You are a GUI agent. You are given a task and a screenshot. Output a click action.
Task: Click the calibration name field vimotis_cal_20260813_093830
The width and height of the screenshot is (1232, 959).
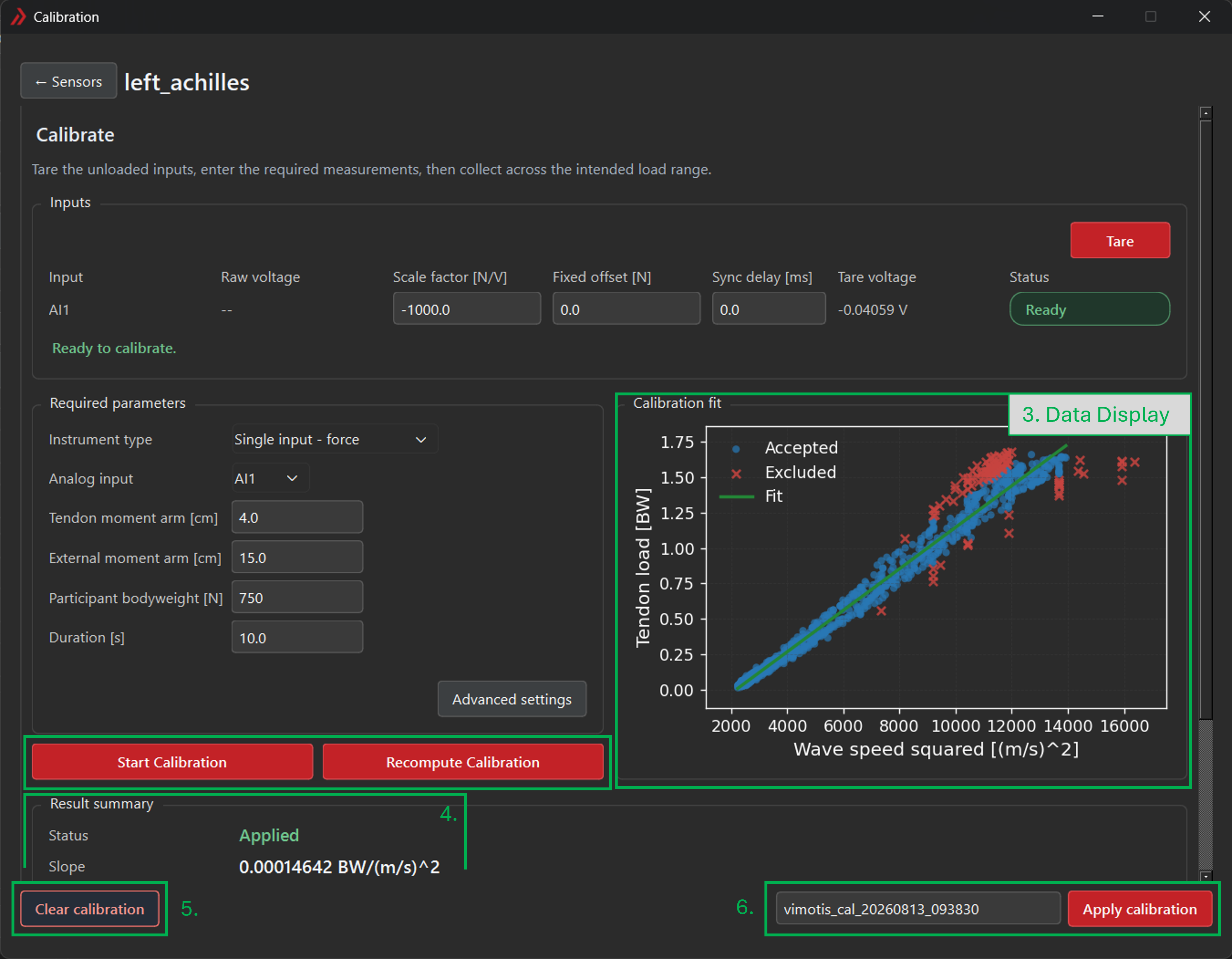(x=918, y=909)
